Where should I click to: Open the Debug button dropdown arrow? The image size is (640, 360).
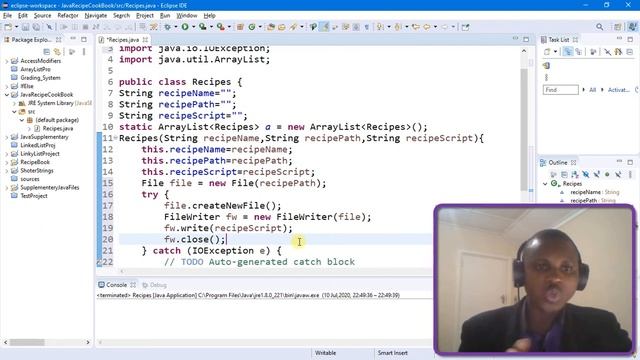point(176,27)
